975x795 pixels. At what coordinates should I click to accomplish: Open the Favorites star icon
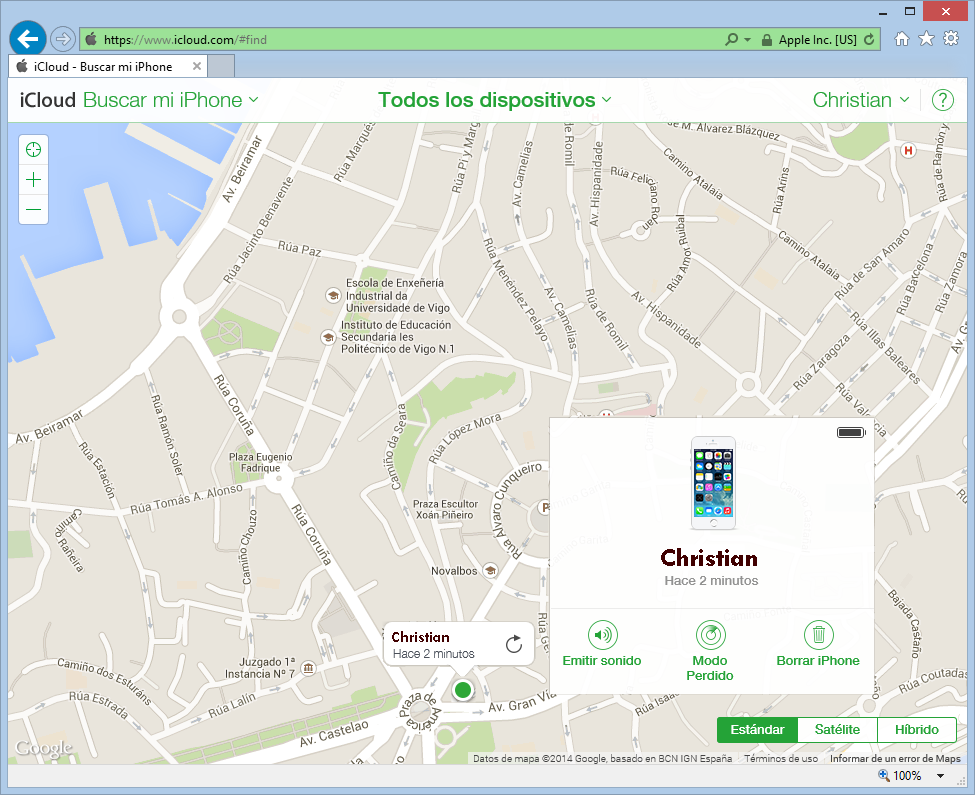(926, 39)
